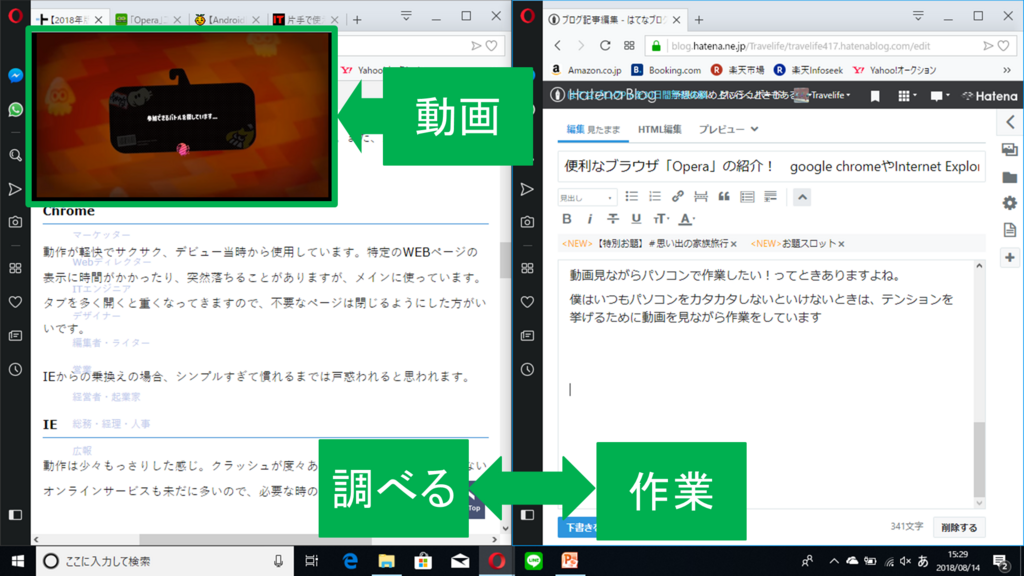Expand bookmarks bar overflow chevron
This screenshot has width=1024, height=576.
(1007, 70)
